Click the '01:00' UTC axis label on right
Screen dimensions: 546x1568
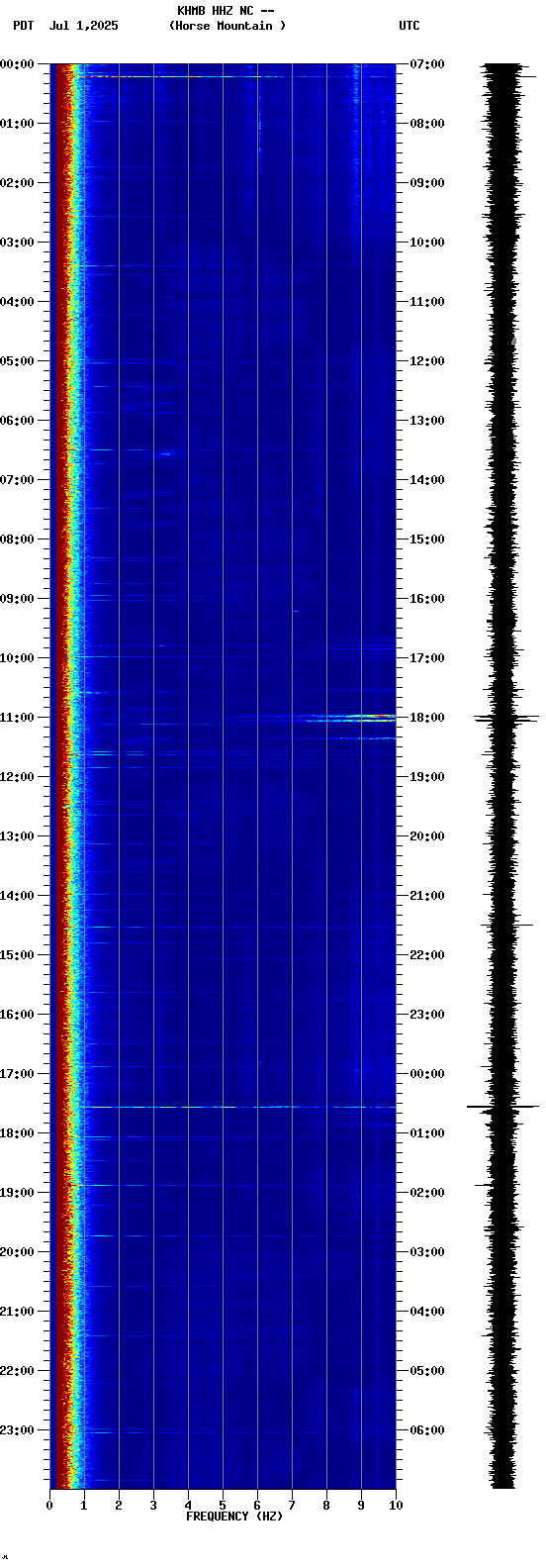pos(426,1133)
